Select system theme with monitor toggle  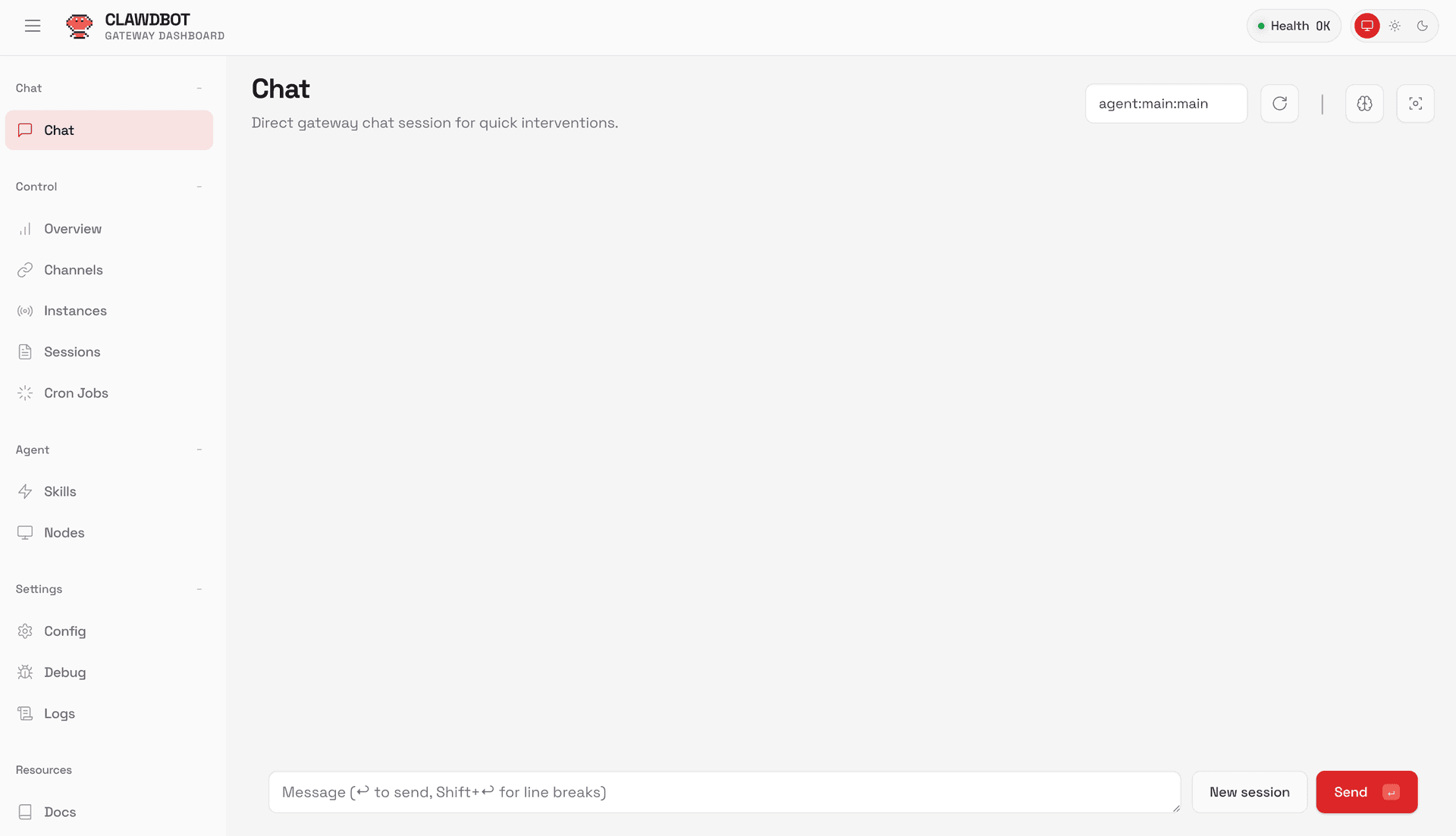pyautogui.click(x=1367, y=25)
